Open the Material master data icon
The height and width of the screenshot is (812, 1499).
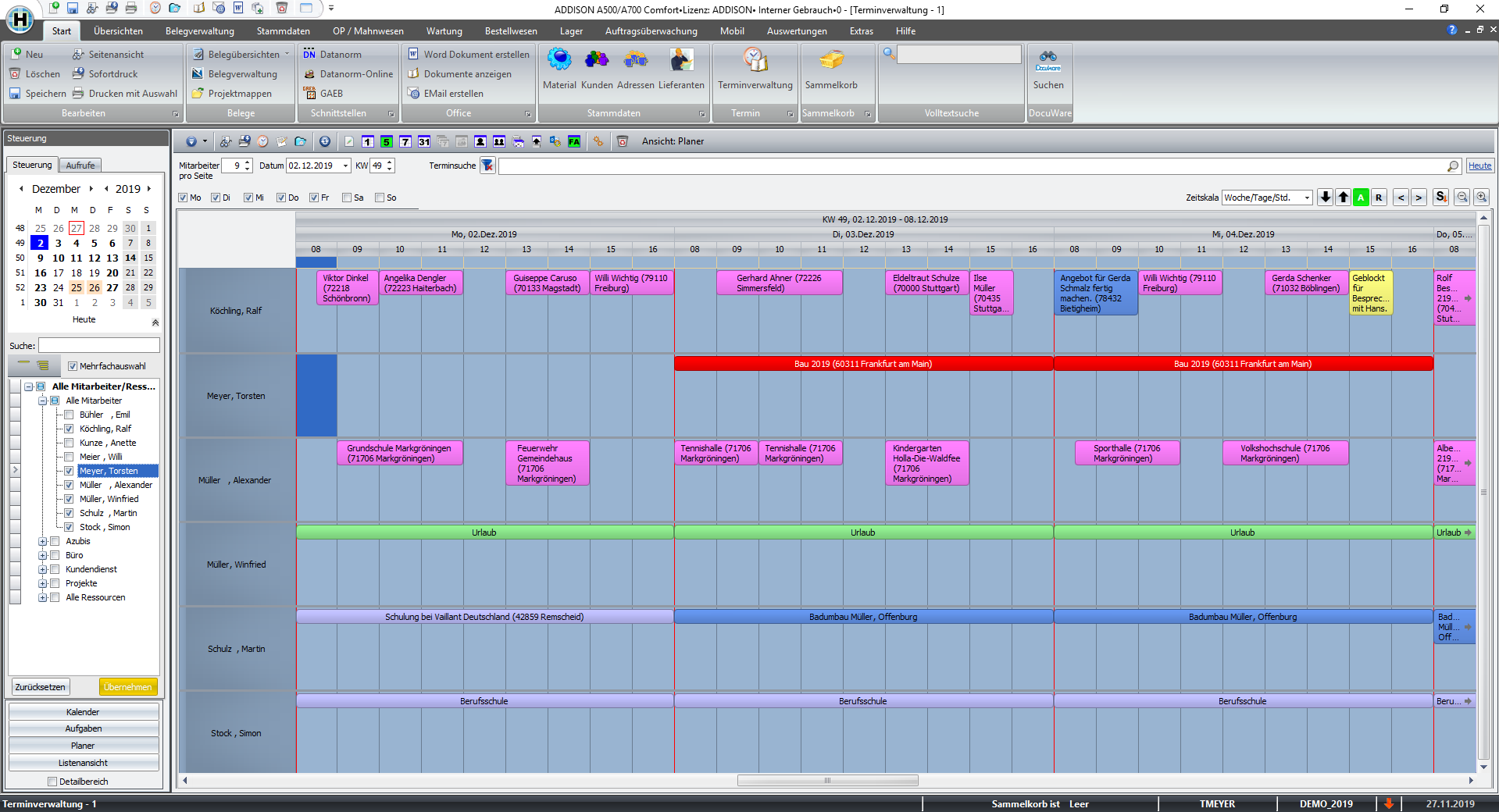[x=559, y=61]
